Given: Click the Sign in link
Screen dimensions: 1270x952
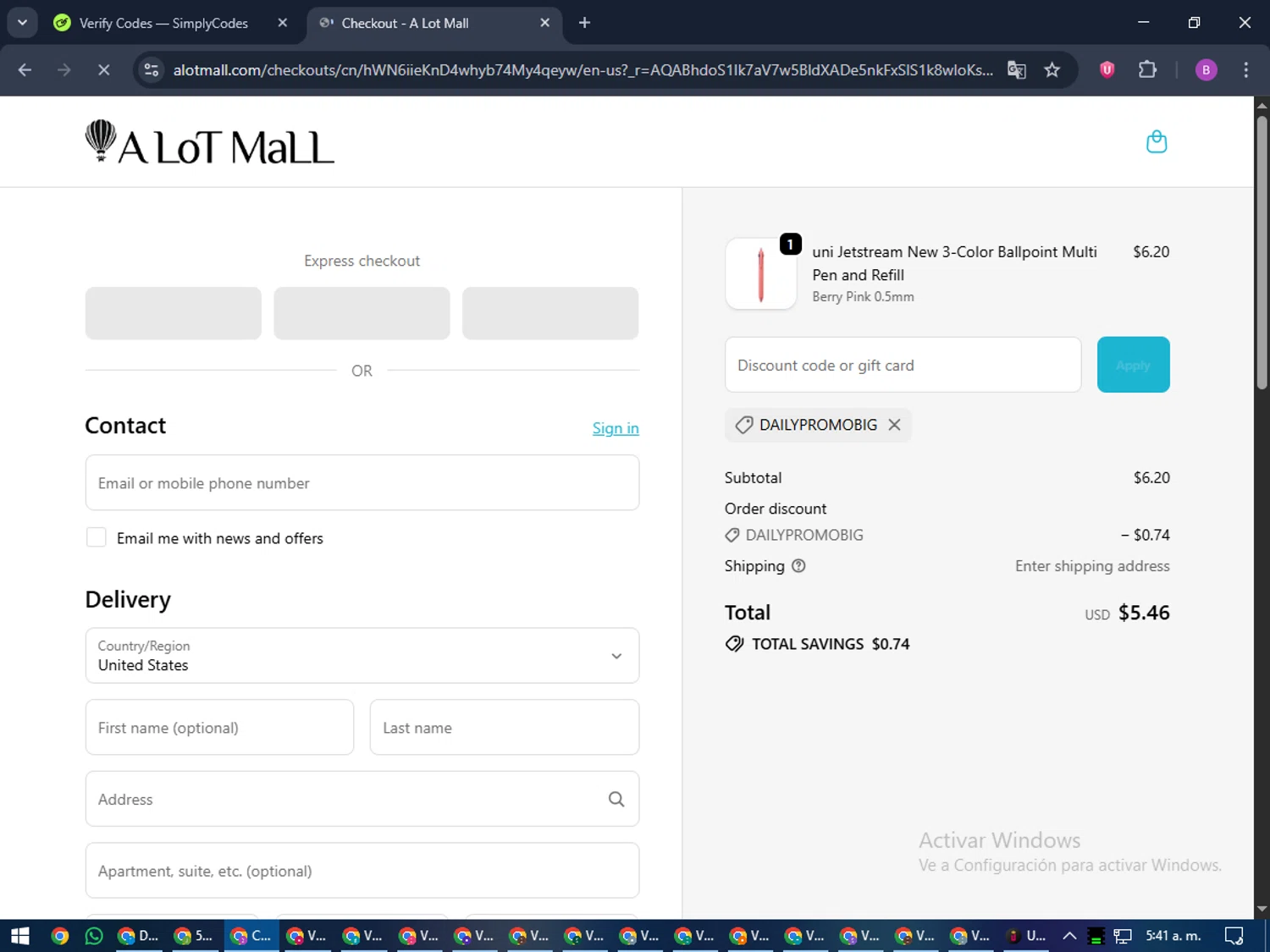Looking at the screenshot, I should pos(616,428).
